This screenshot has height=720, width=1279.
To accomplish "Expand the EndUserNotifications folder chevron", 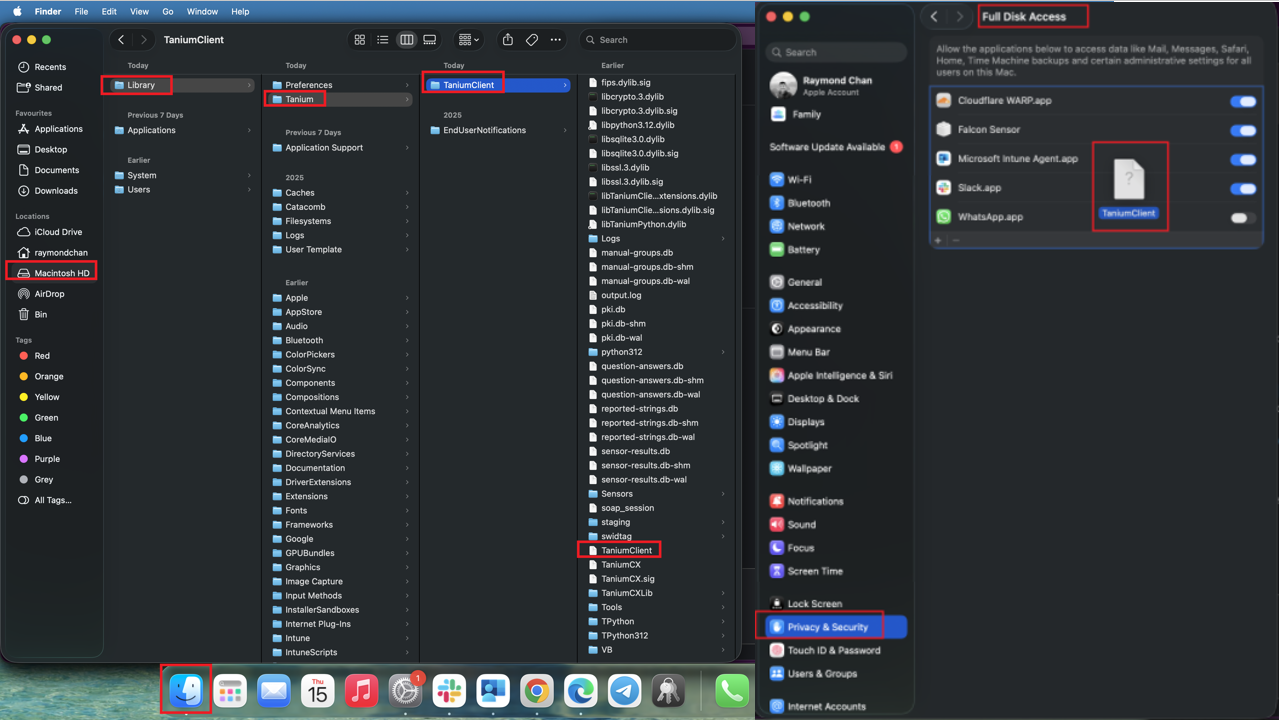I will click(x=565, y=130).
